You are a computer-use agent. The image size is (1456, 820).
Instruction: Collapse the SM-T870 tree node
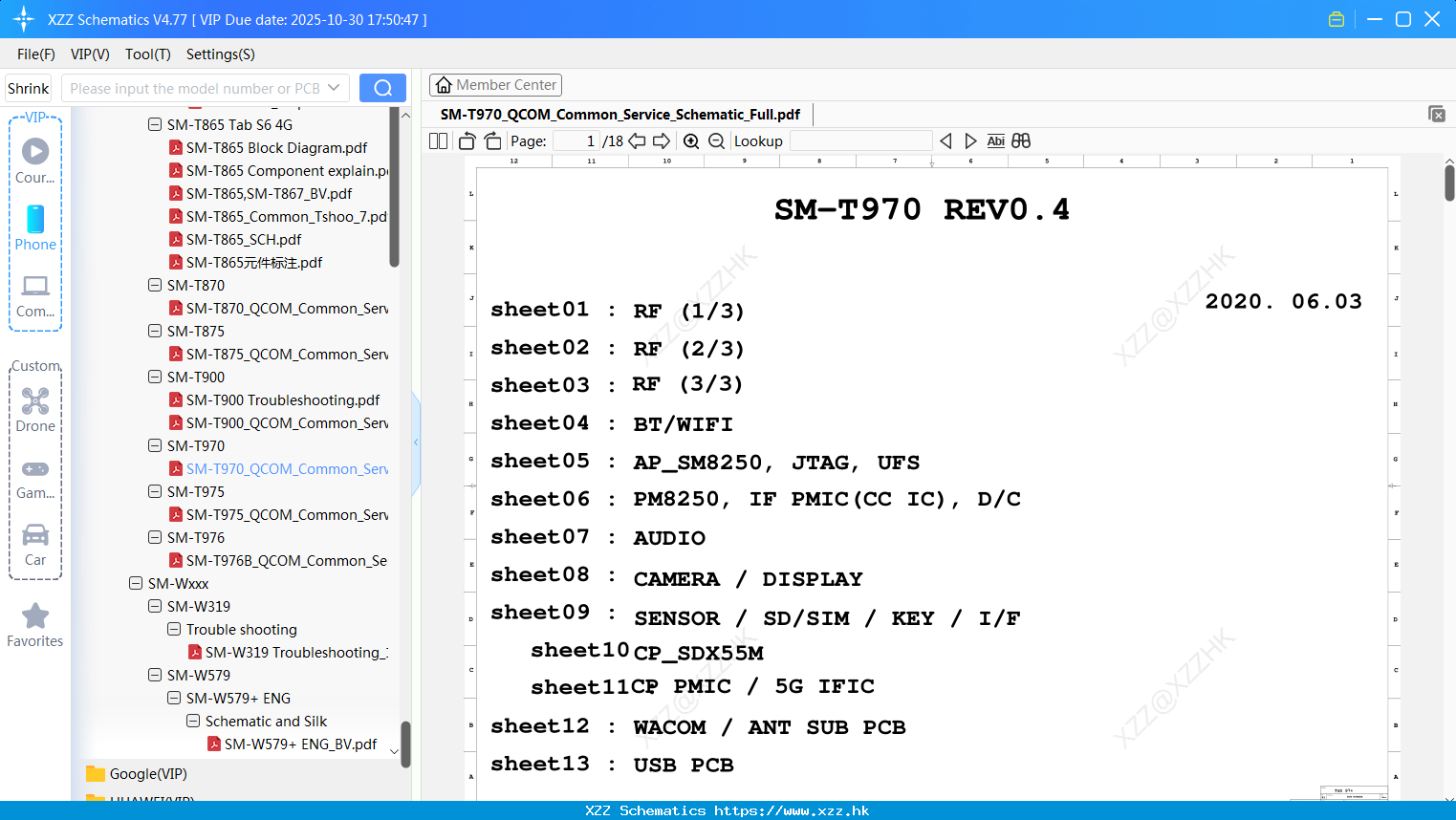155,285
